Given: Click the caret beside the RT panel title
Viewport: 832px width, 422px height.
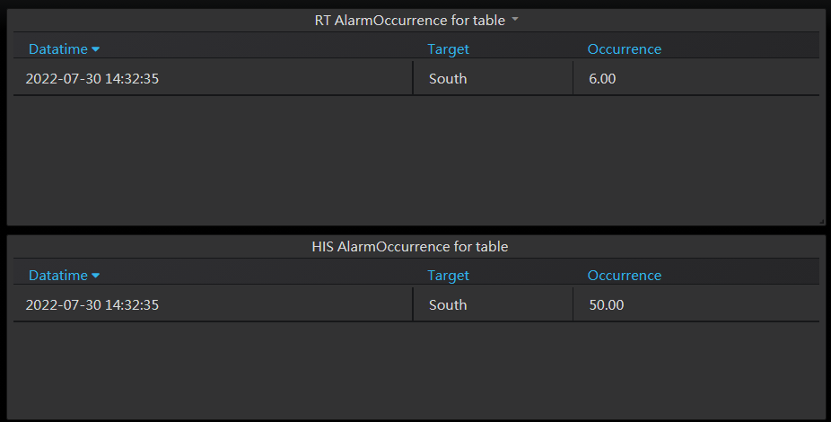Looking at the screenshot, I should [x=516, y=20].
